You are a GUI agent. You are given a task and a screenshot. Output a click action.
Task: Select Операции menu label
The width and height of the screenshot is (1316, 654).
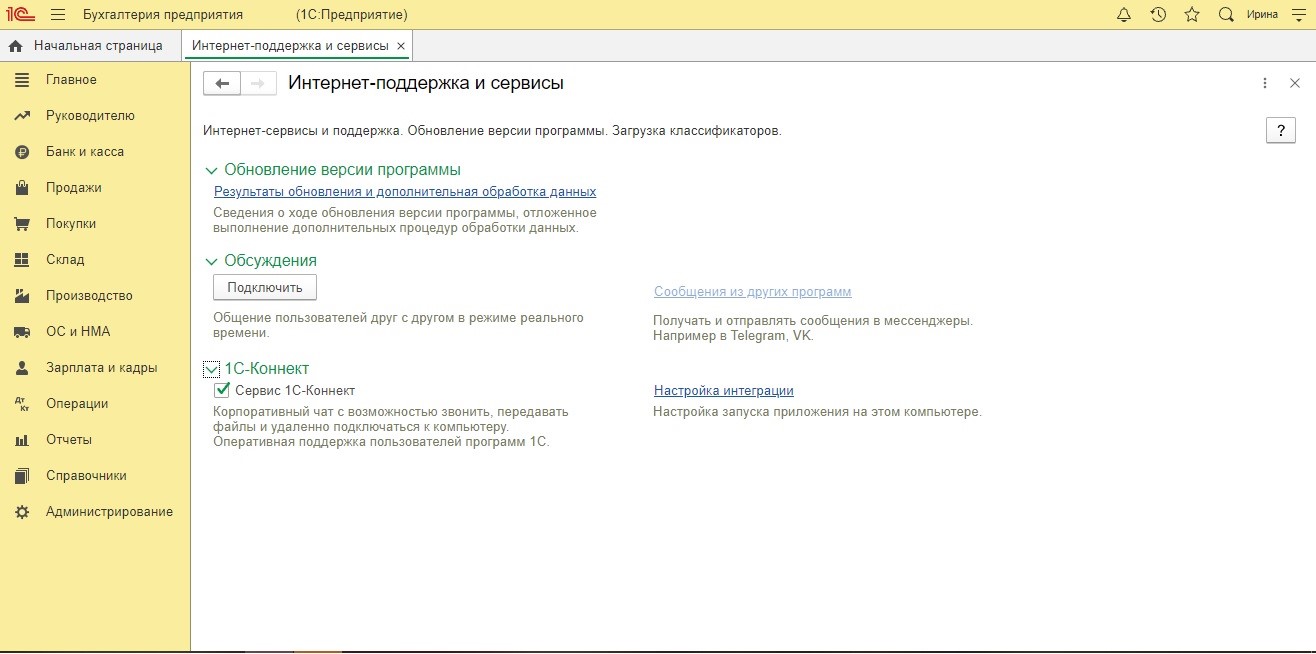(77, 404)
